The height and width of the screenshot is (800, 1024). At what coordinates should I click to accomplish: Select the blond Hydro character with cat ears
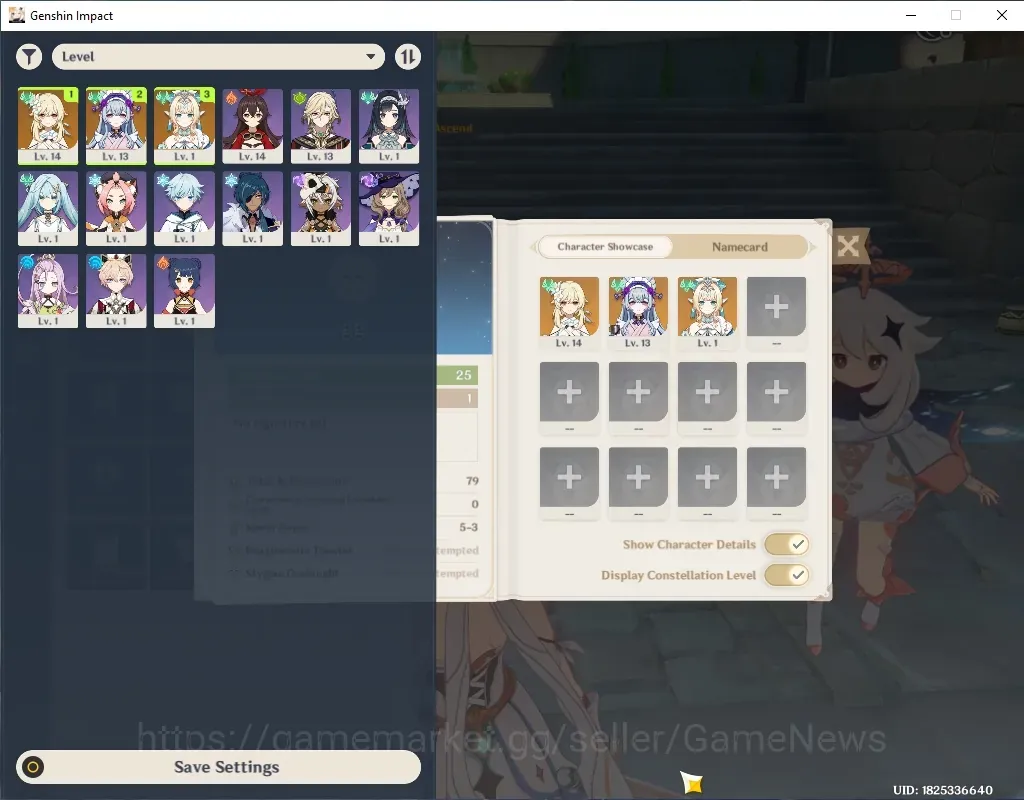coord(116,291)
